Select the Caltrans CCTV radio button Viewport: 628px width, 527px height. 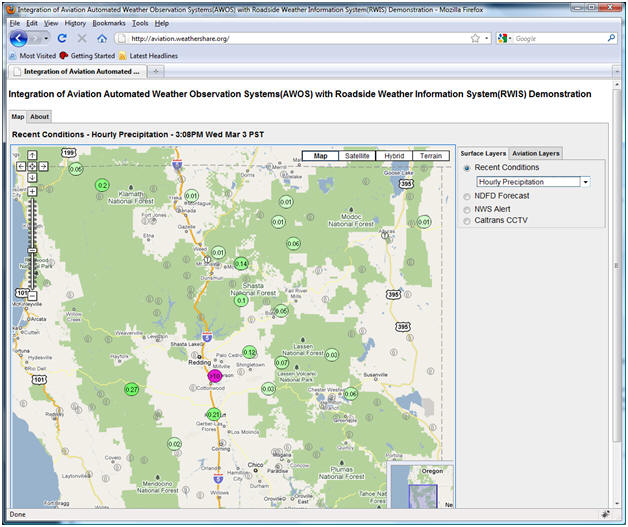pos(467,221)
